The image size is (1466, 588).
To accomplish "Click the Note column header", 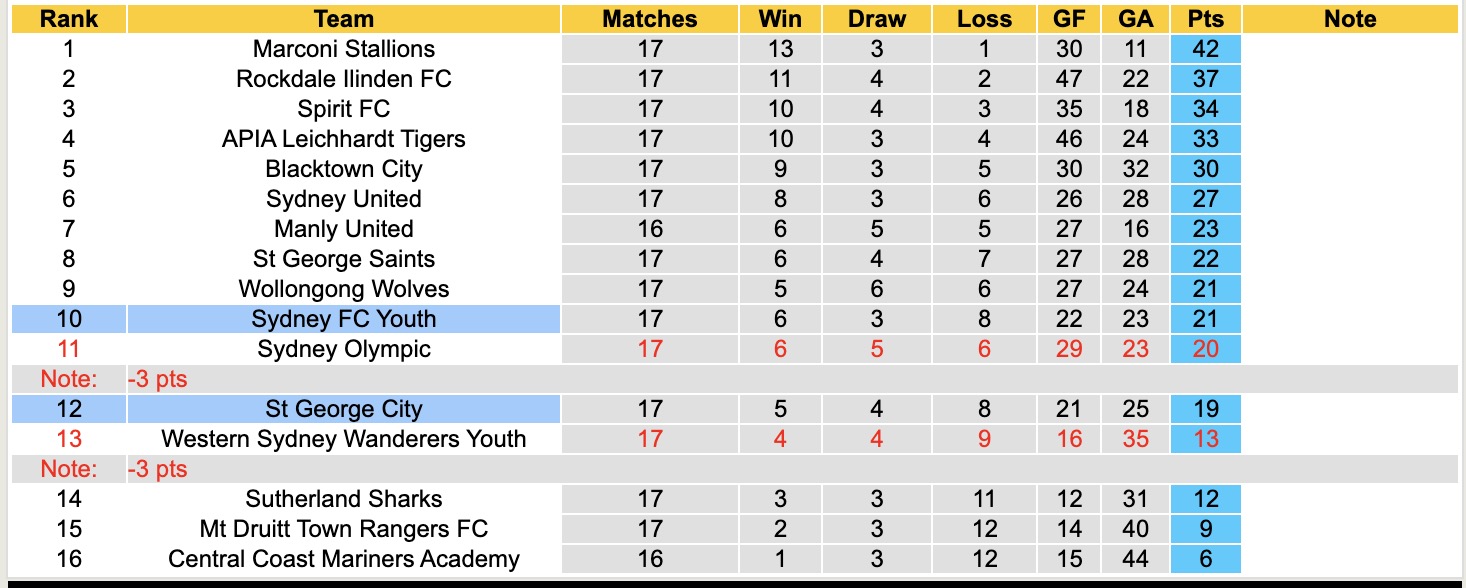I will 1350,19.
